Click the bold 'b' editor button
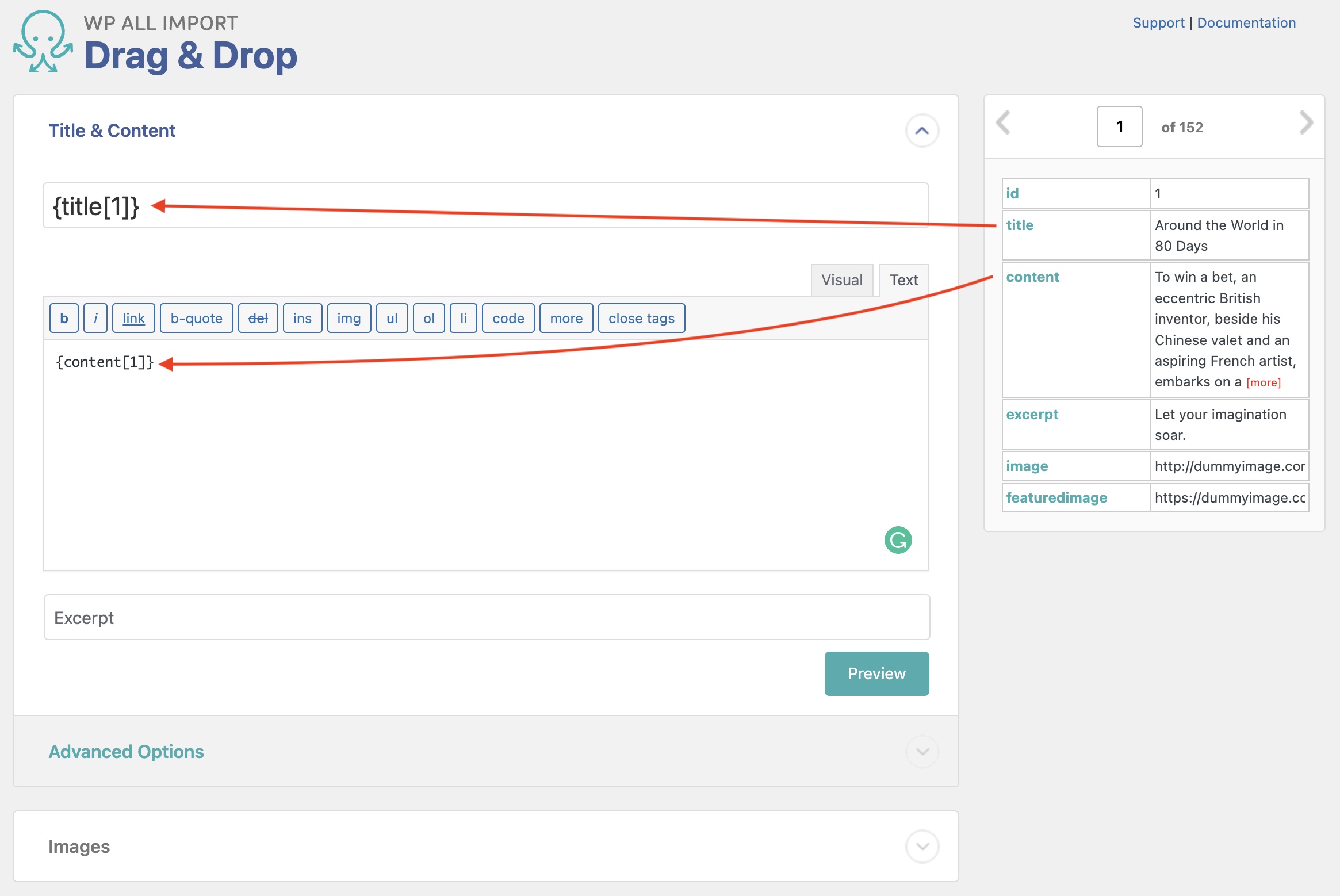Image resolution: width=1340 pixels, height=896 pixels. pos(64,318)
